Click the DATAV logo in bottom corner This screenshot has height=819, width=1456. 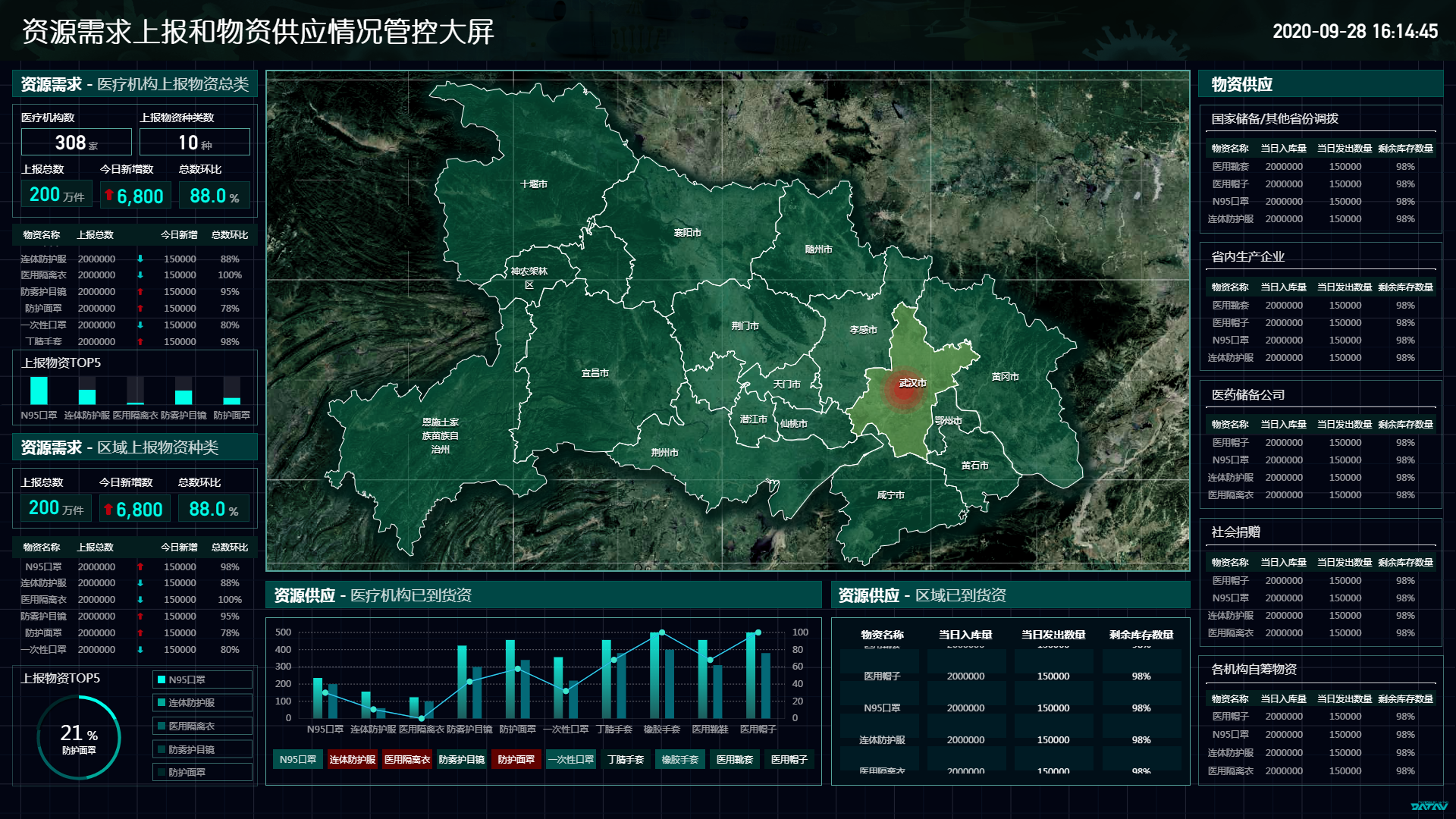tap(1429, 806)
